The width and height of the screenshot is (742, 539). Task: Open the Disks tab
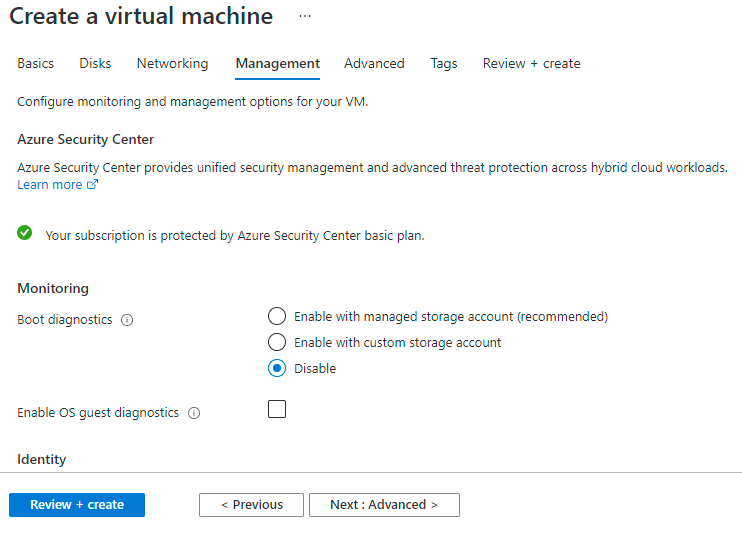click(x=95, y=63)
